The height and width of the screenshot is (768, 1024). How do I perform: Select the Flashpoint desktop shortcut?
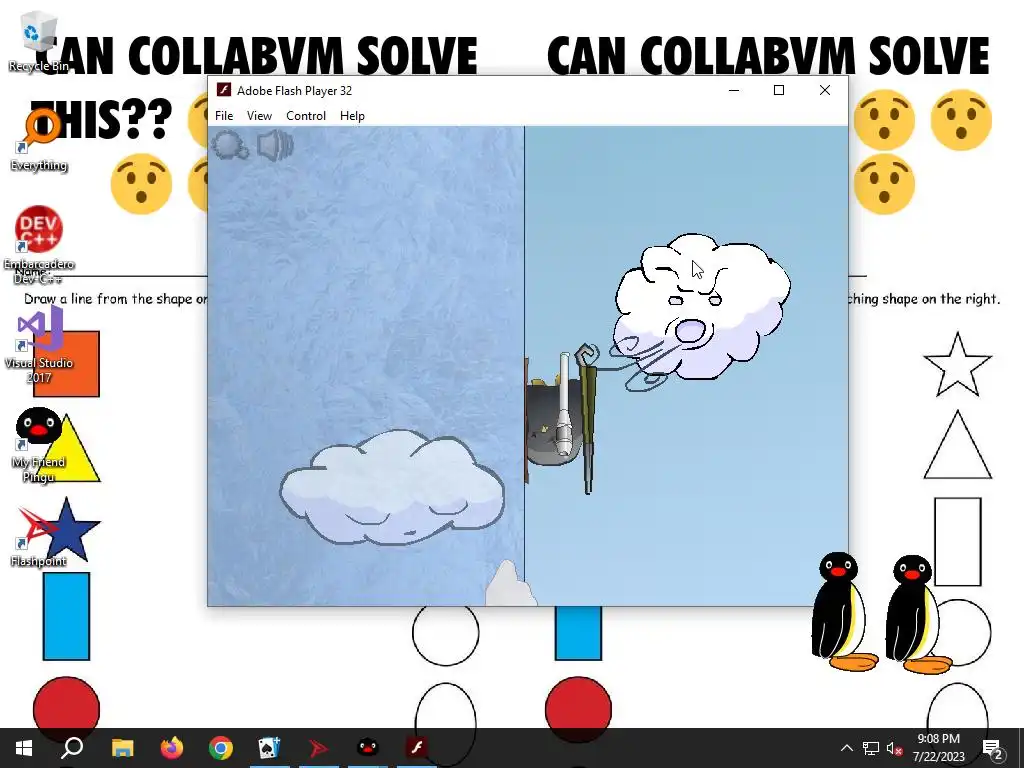click(39, 537)
